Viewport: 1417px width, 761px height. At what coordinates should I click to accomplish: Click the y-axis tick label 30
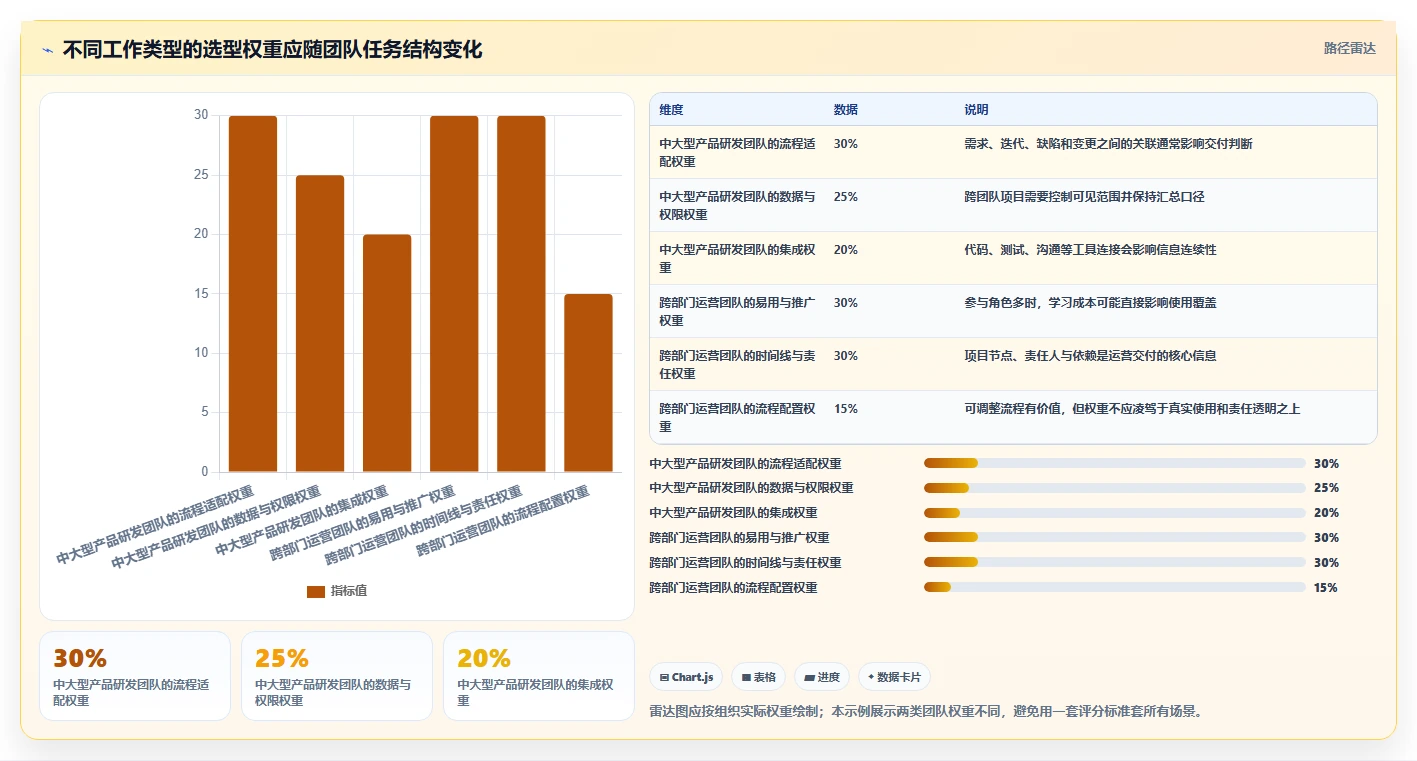pyautogui.click(x=201, y=115)
